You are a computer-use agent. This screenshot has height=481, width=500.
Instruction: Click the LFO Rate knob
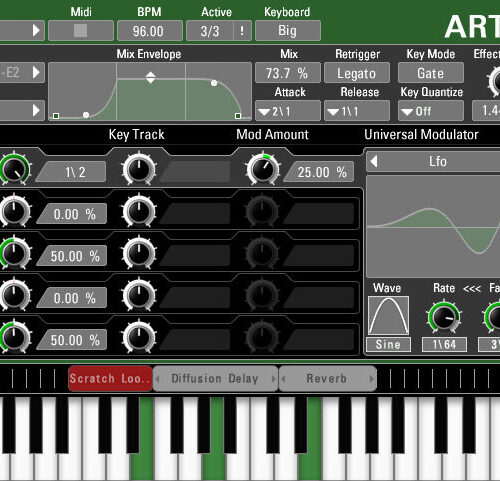(444, 316)
